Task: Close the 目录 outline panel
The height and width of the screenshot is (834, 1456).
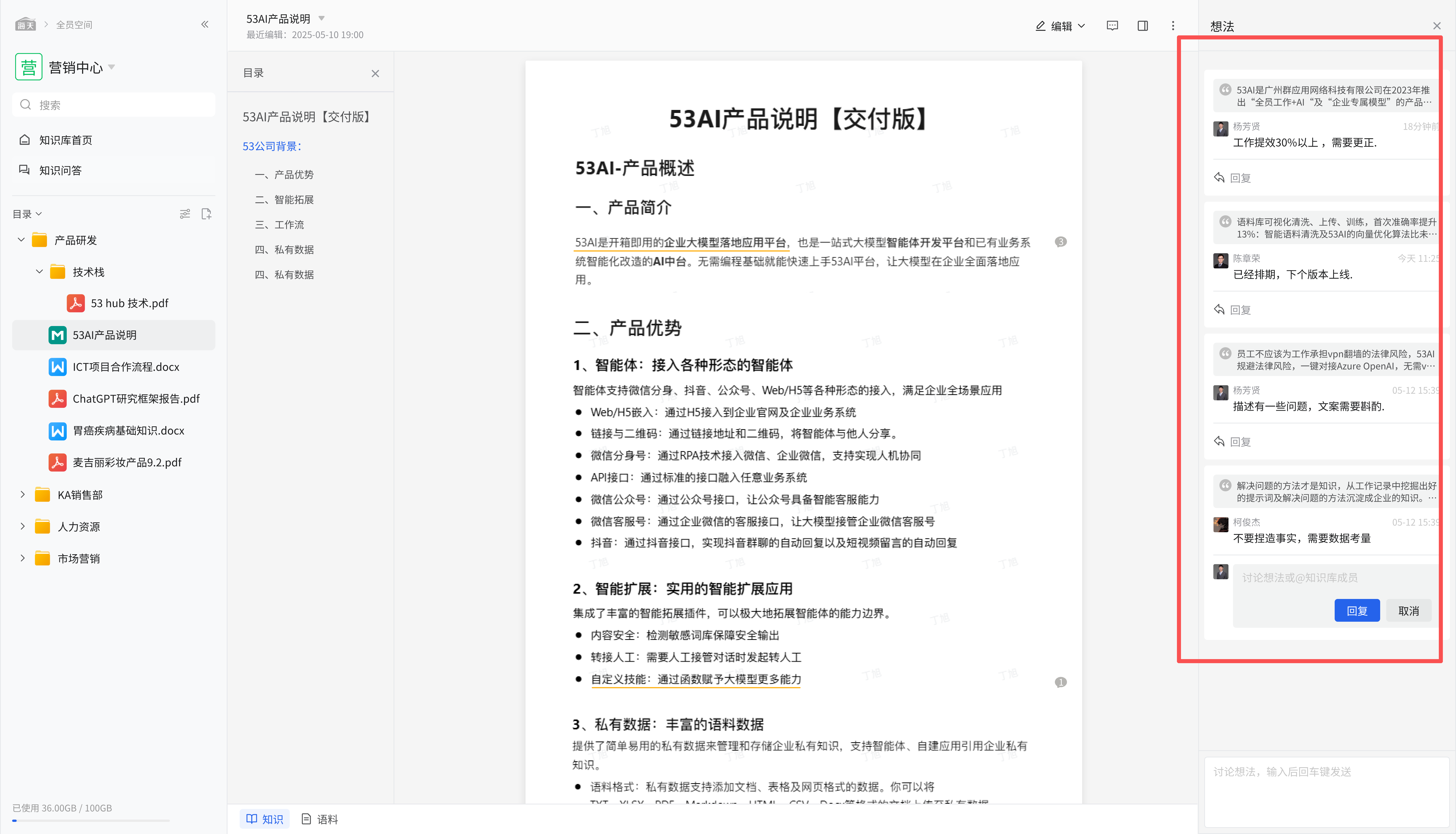Action: coord(375,73)
